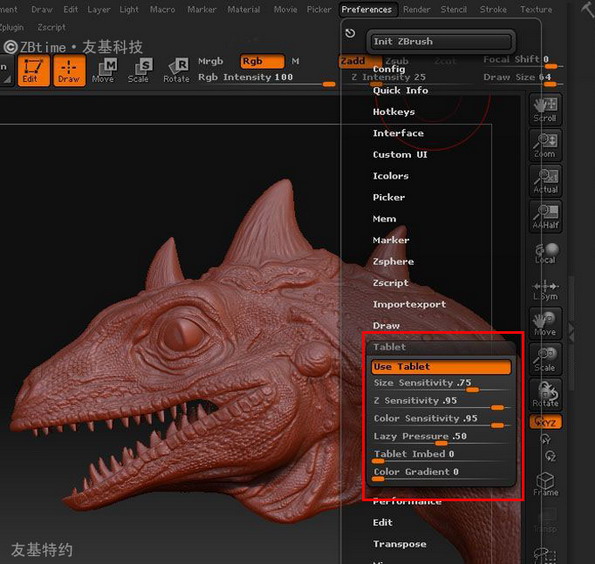Toggle the M material mode
Image resolution: width=595 pixels, height=564 pixels.
tap(295, 61)
